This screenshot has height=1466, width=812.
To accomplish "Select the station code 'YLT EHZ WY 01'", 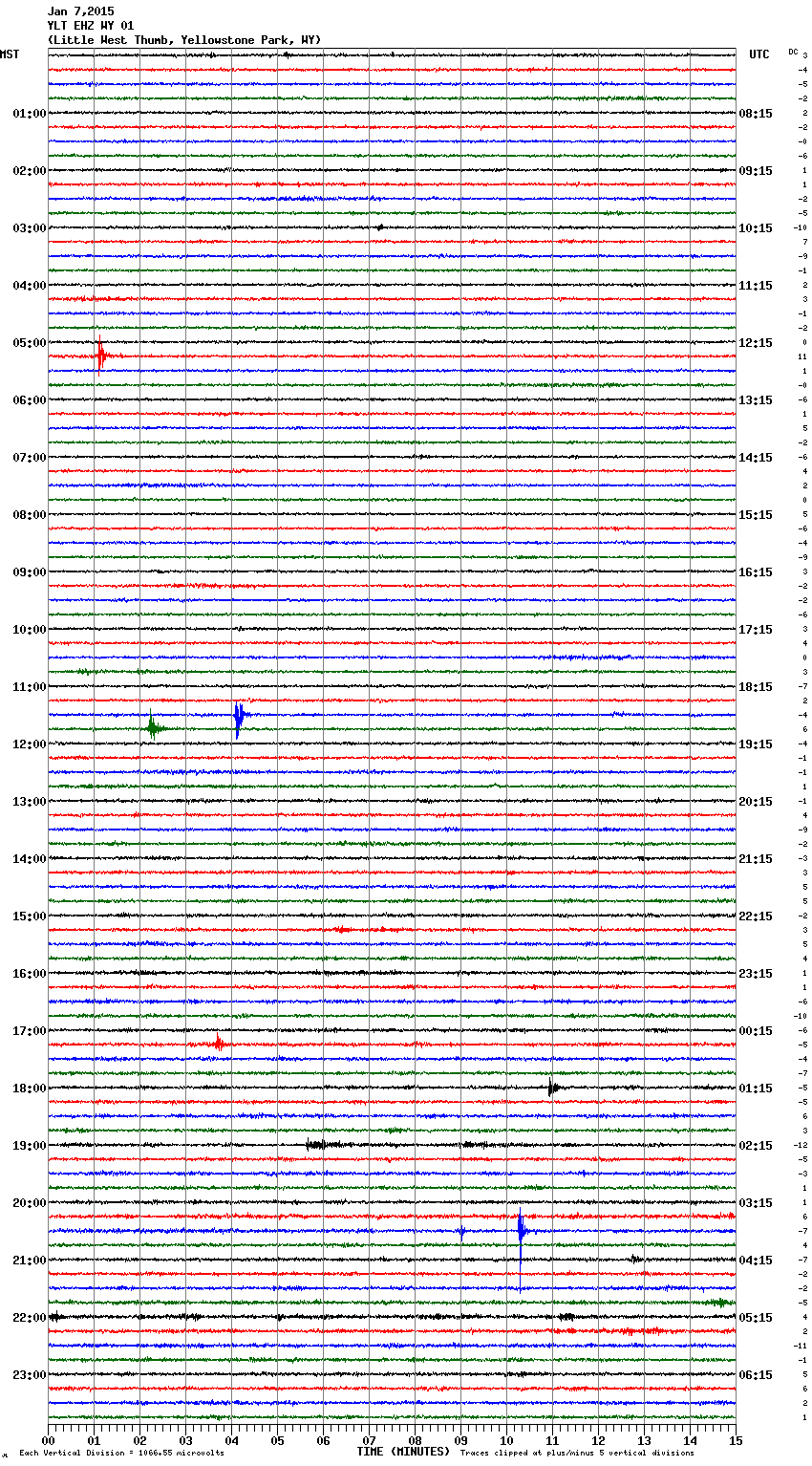I will (91, 26).
